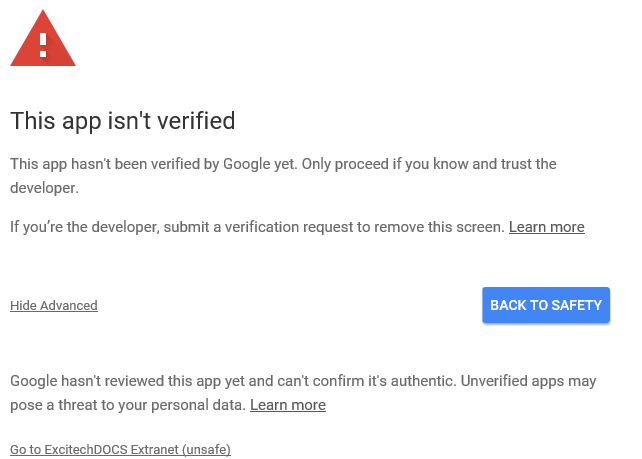The width and height of the screenshot is (642, 459).
Task: Click the text "Google hasn't reviewed this app yet"
Action: (133, 381)
